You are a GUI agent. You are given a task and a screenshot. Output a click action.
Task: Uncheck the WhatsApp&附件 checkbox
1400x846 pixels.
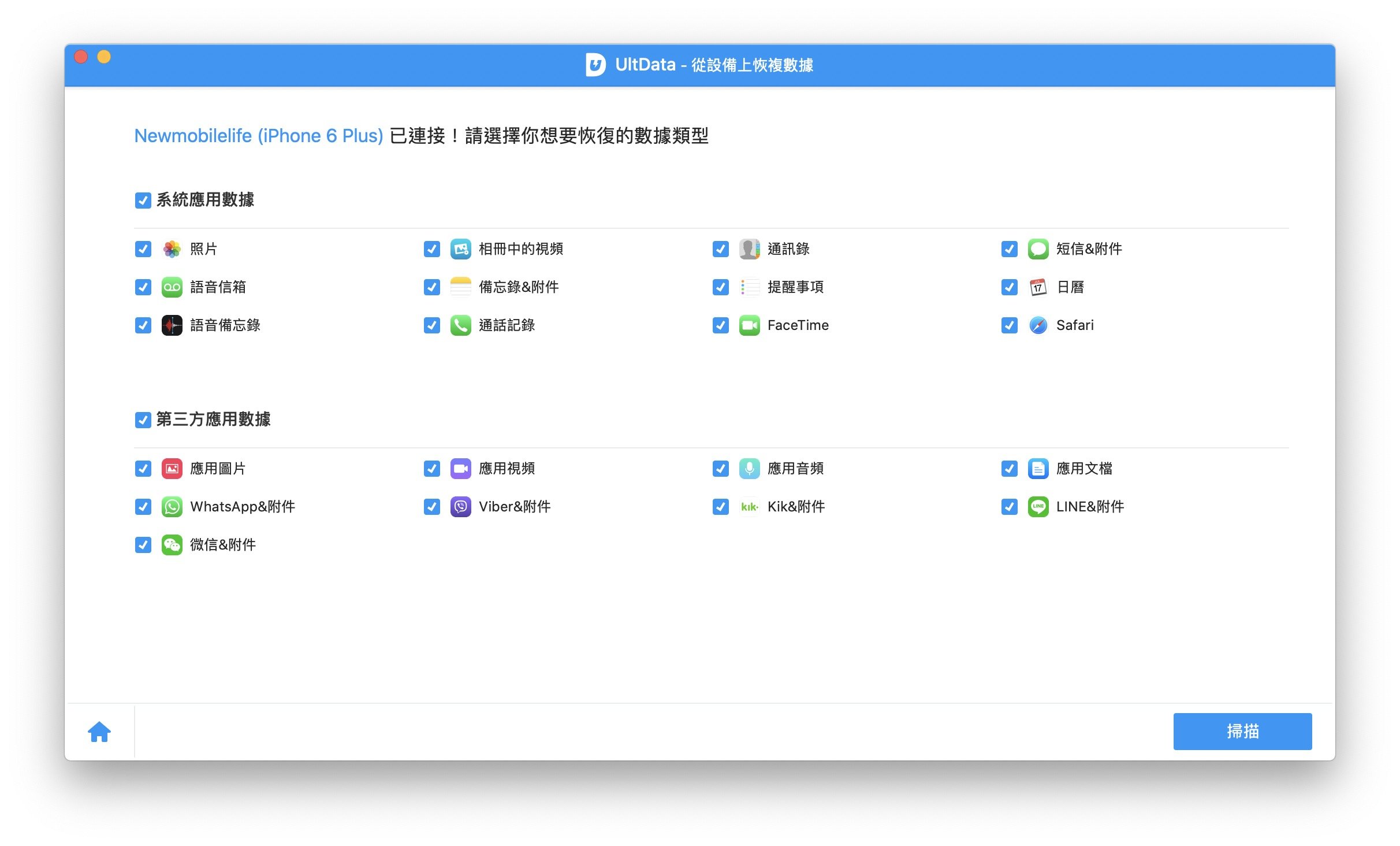tap(143, 507)
